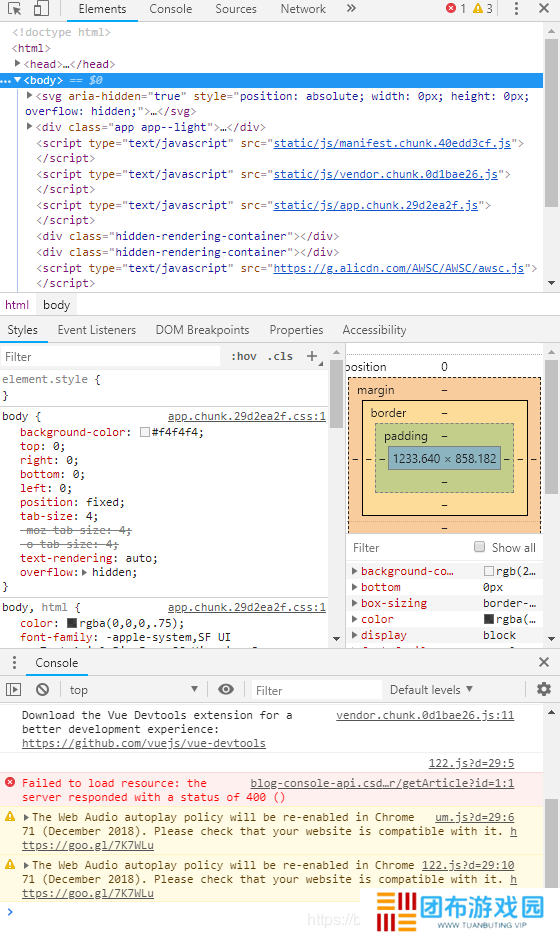Open the vue-devtools GitHub link
This screenshot has height=938, width=560.
click(x=144, y=744)
